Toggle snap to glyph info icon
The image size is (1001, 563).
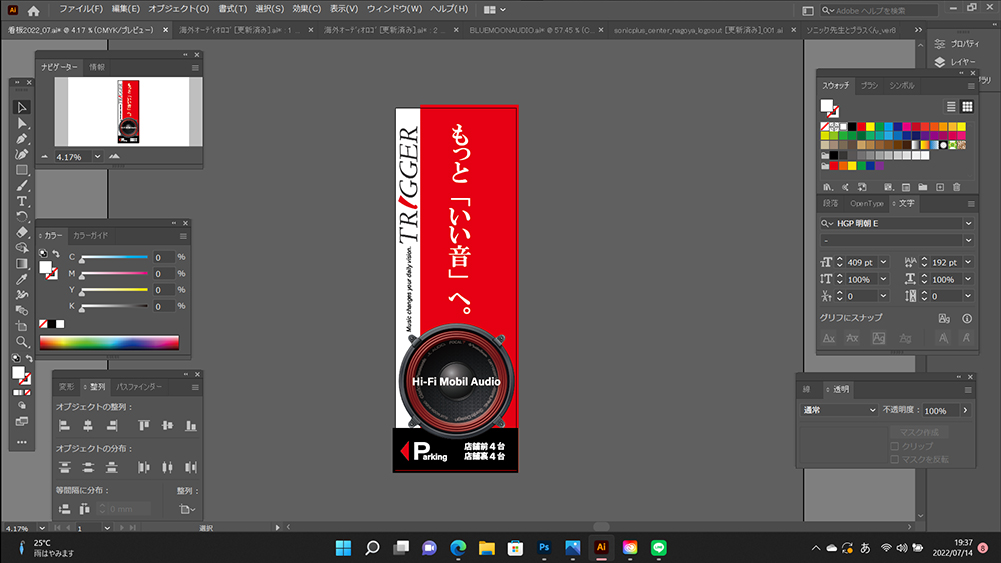967,319
